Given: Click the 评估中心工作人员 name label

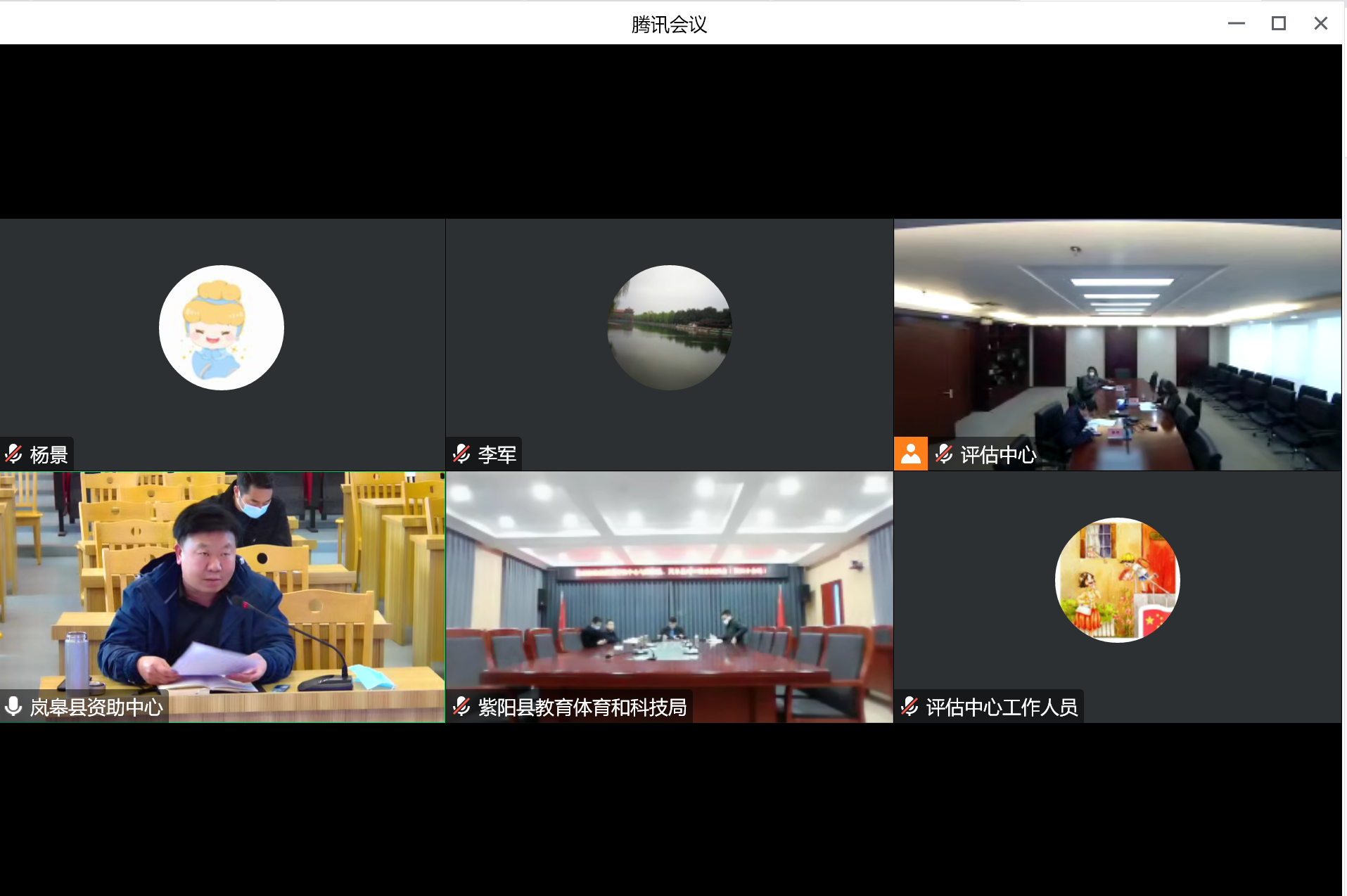Looking at the screenshot, I should (1002, 707).
